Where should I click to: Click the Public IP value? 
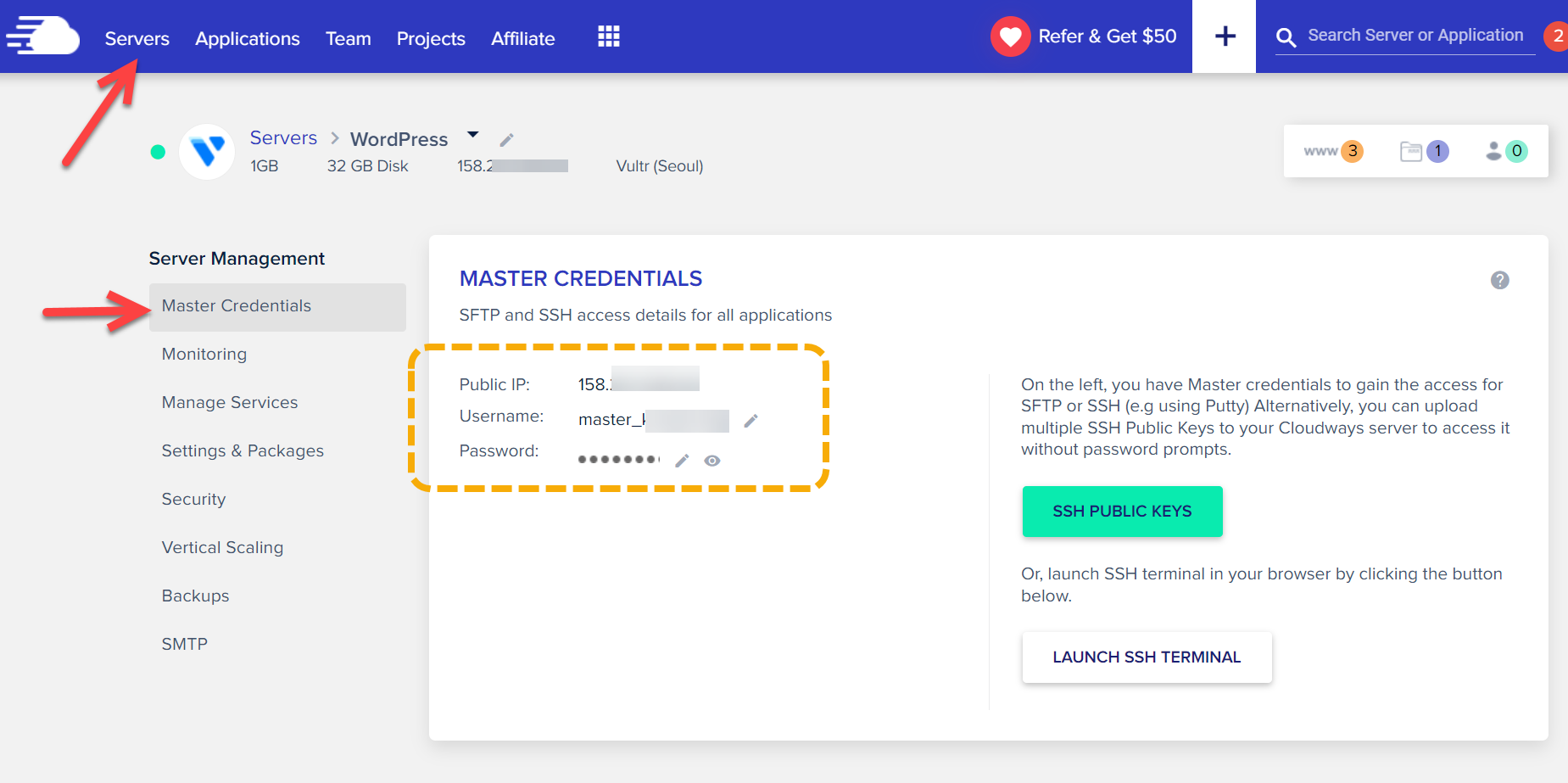pos(639,382)
